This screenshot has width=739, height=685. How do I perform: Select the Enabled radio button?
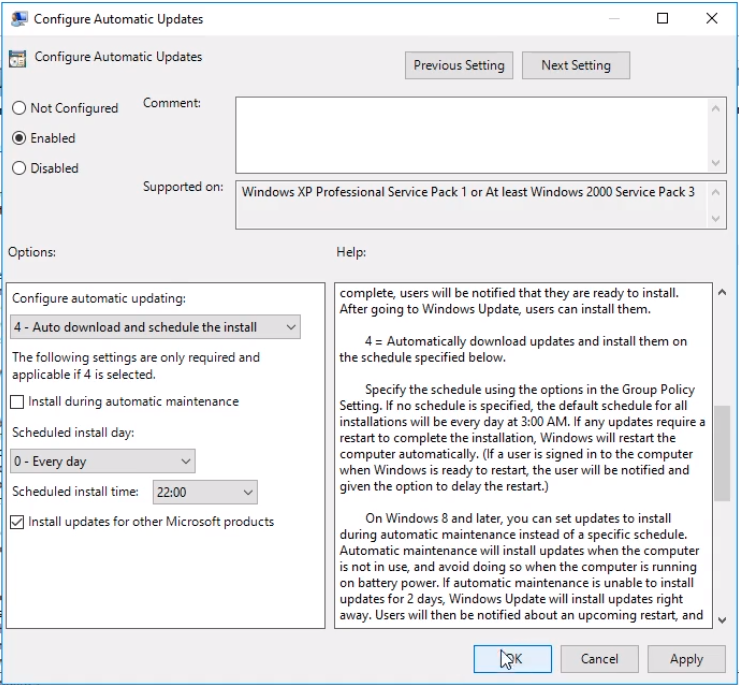point(19,138)
